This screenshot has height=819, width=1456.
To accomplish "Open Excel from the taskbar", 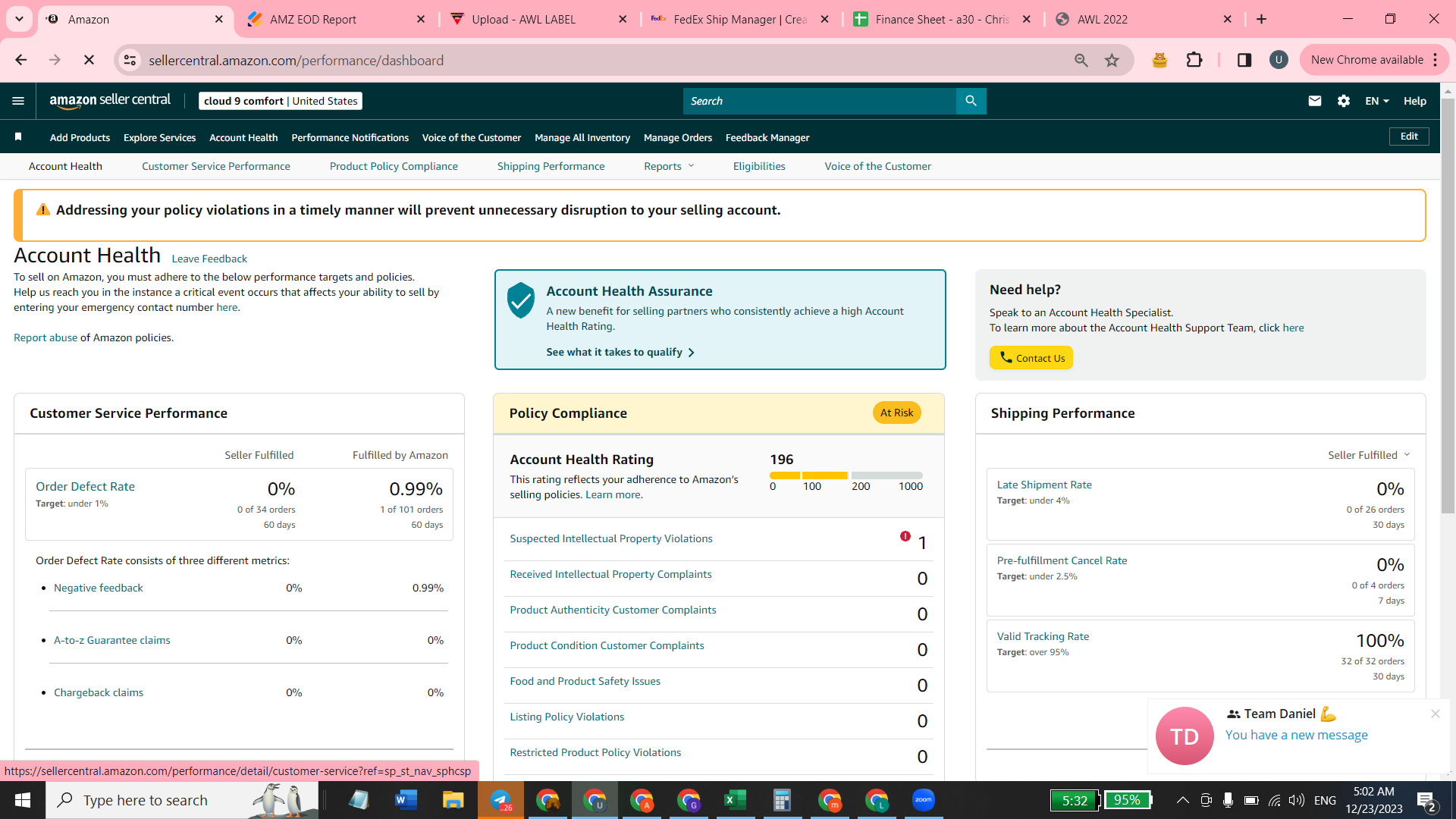I will point(735,800).
